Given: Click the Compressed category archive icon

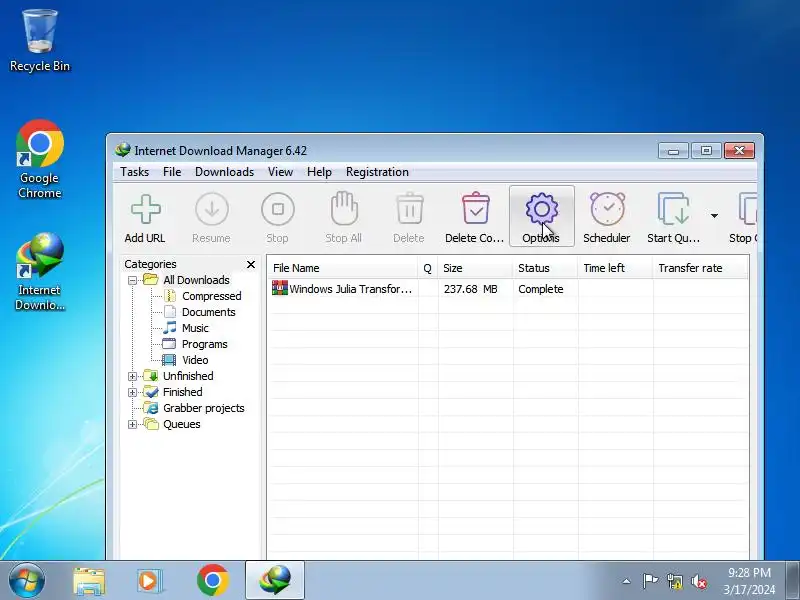Looking at the screenshot, I should coord(170,296).
